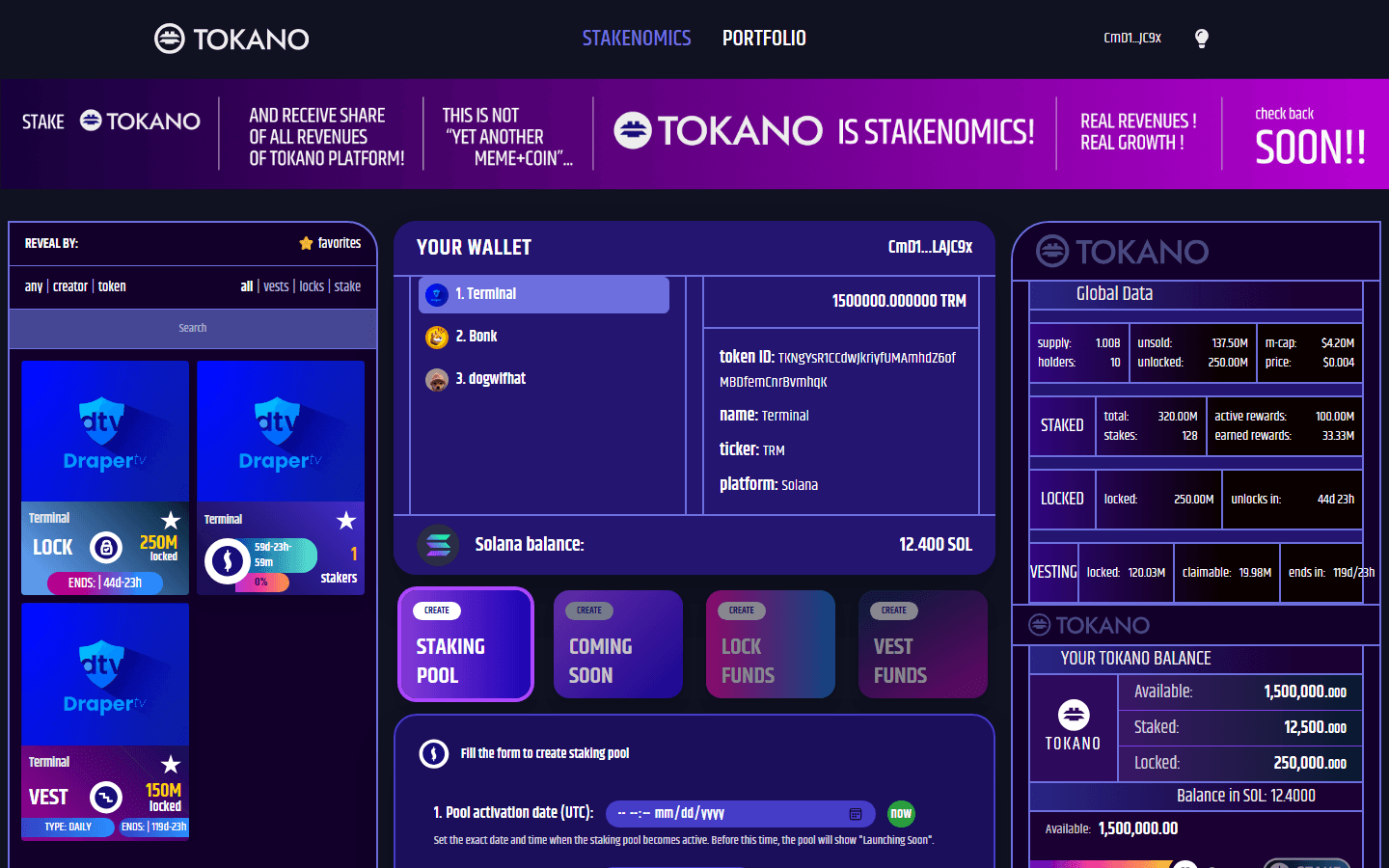This screenshot has width=1389, height=868.
Task: Click the ENDS: 44d-23h badge
Action: [x=105, y=583]
